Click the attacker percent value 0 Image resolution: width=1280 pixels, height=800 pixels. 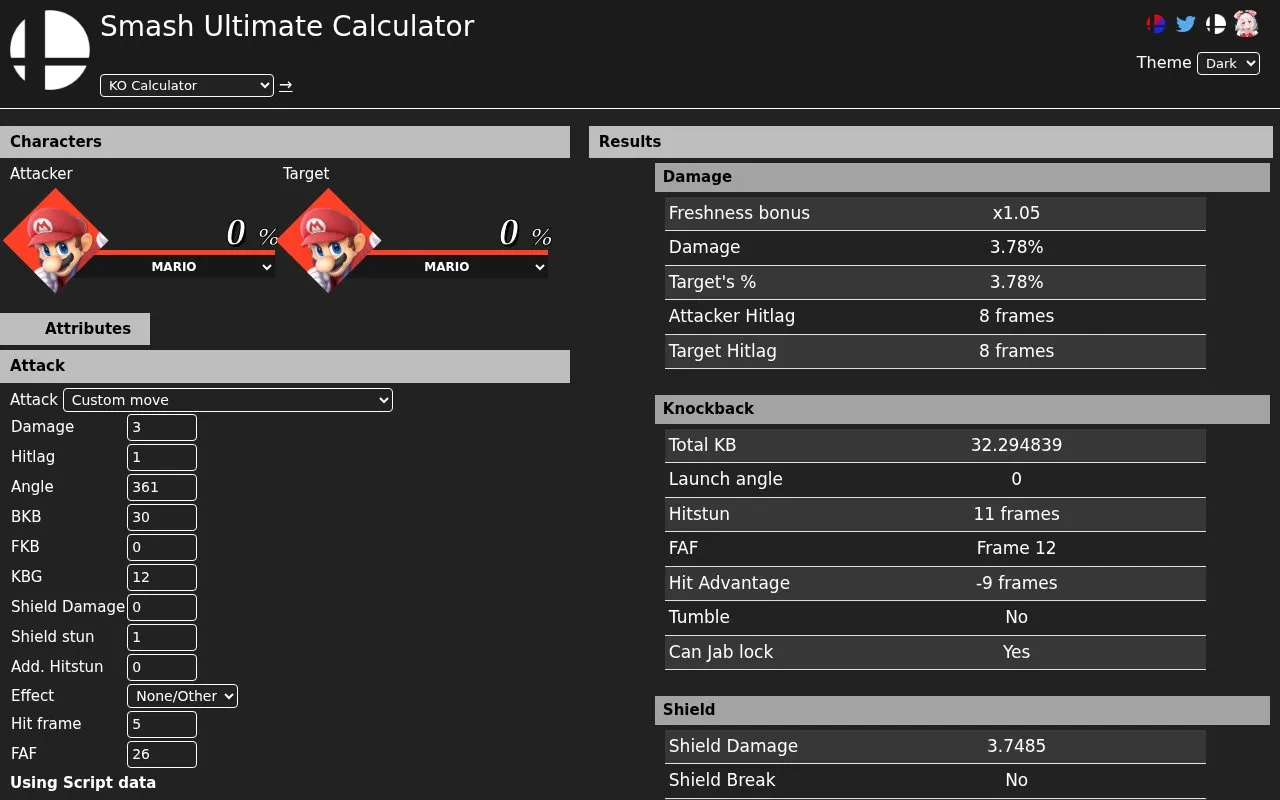pos(236,233)
